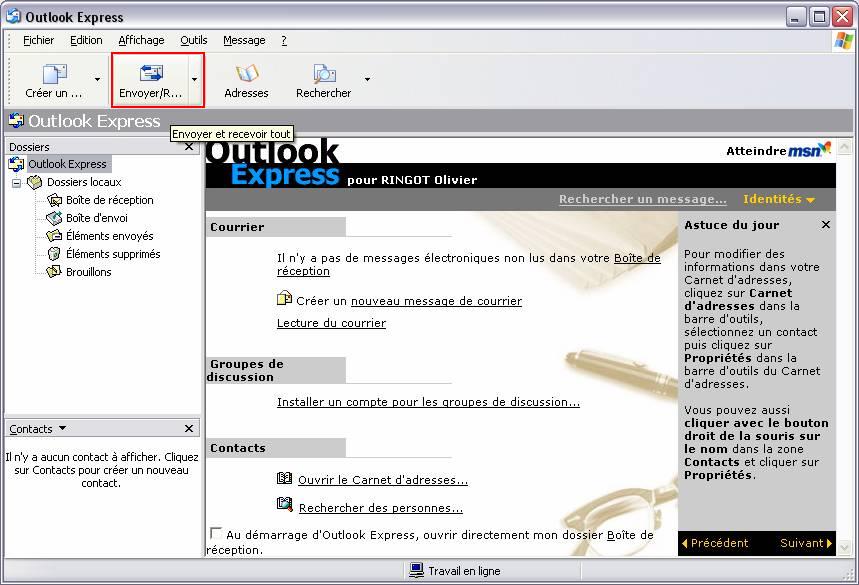The image size is (859, 585).
Task: Click the address book icon beside Ouvrir le Carnet
Action: tap(284, 478)
